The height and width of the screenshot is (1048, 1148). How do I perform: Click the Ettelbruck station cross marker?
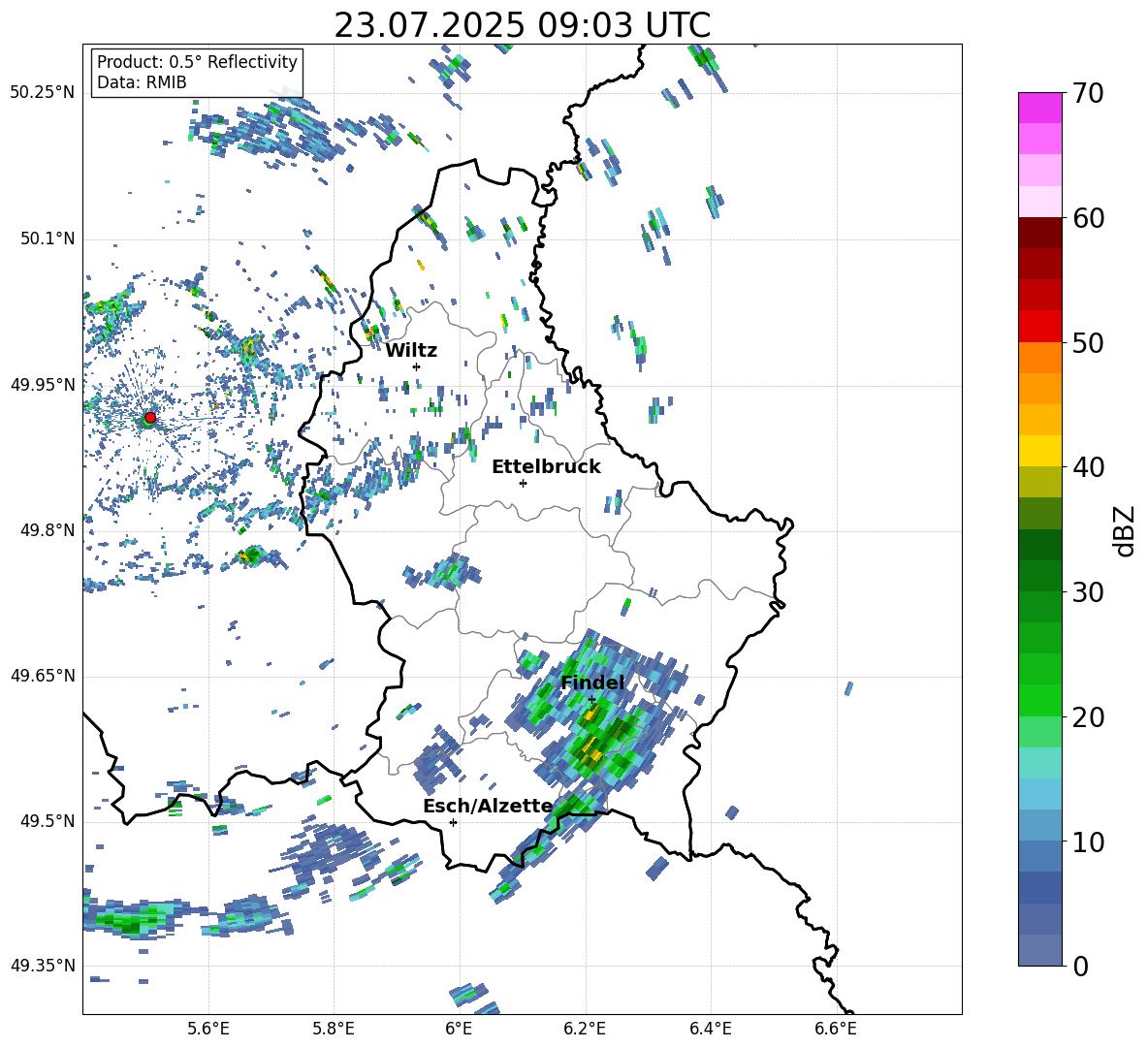coord(523,483)
